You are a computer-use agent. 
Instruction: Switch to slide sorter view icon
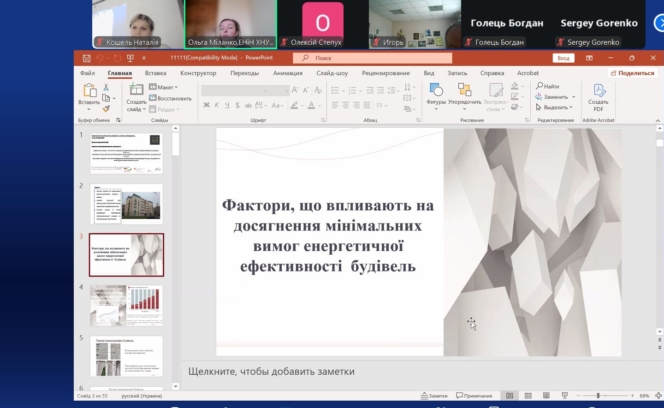526,396
